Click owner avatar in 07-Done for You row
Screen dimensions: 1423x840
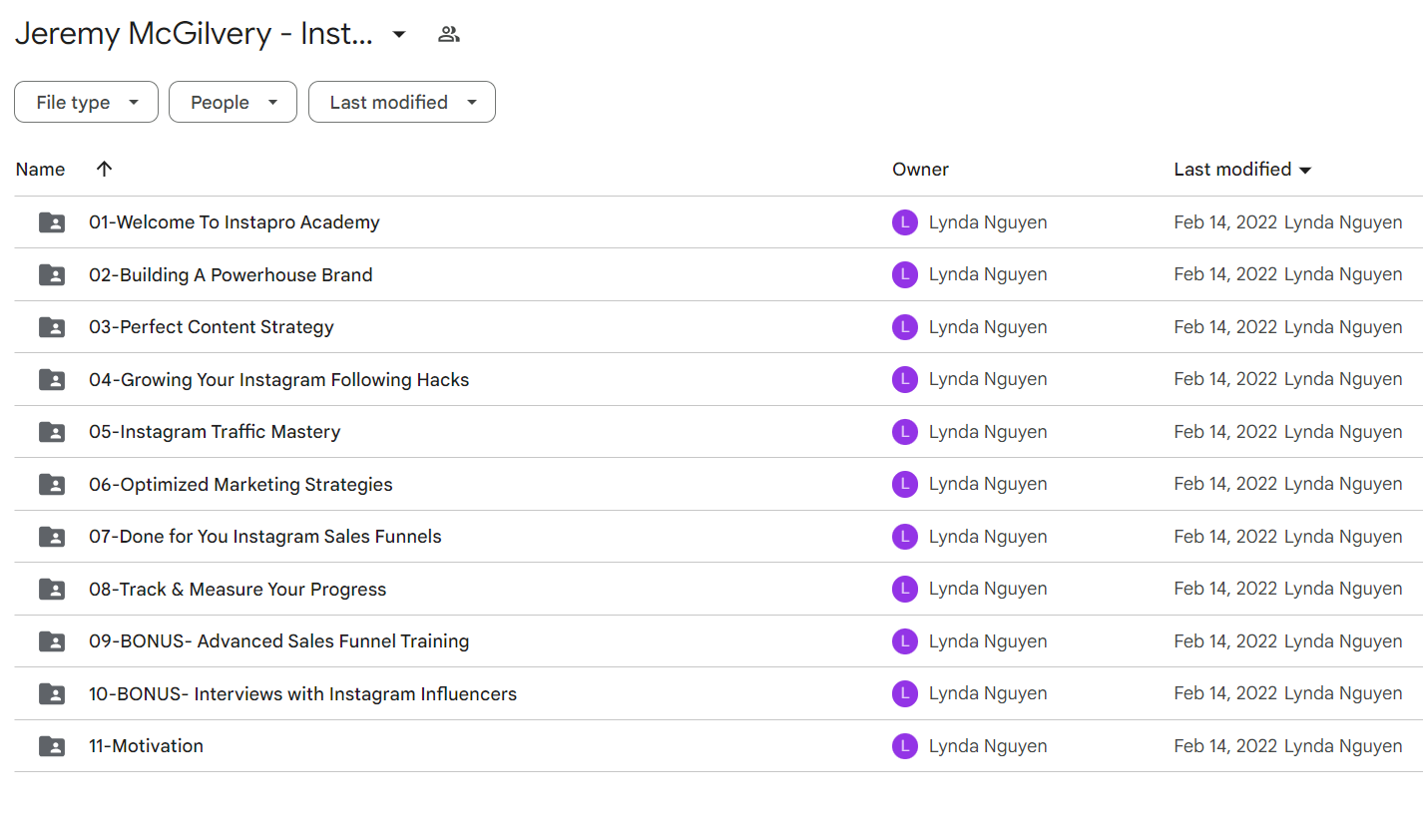(x=905, y=537)
